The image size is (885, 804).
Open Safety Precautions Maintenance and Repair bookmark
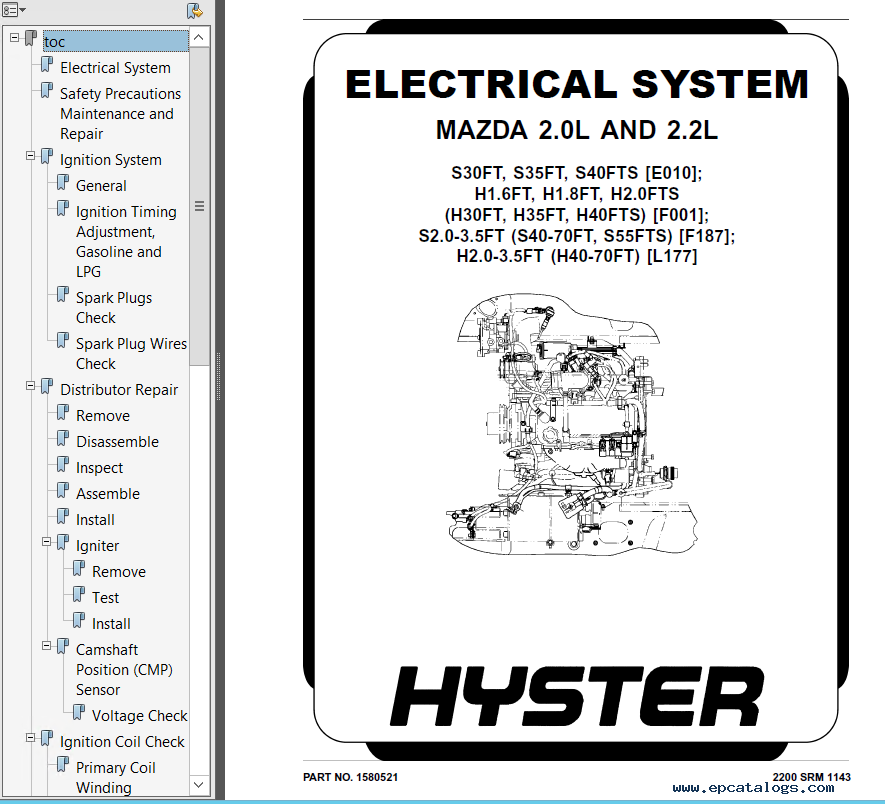[x=120, y=113]
